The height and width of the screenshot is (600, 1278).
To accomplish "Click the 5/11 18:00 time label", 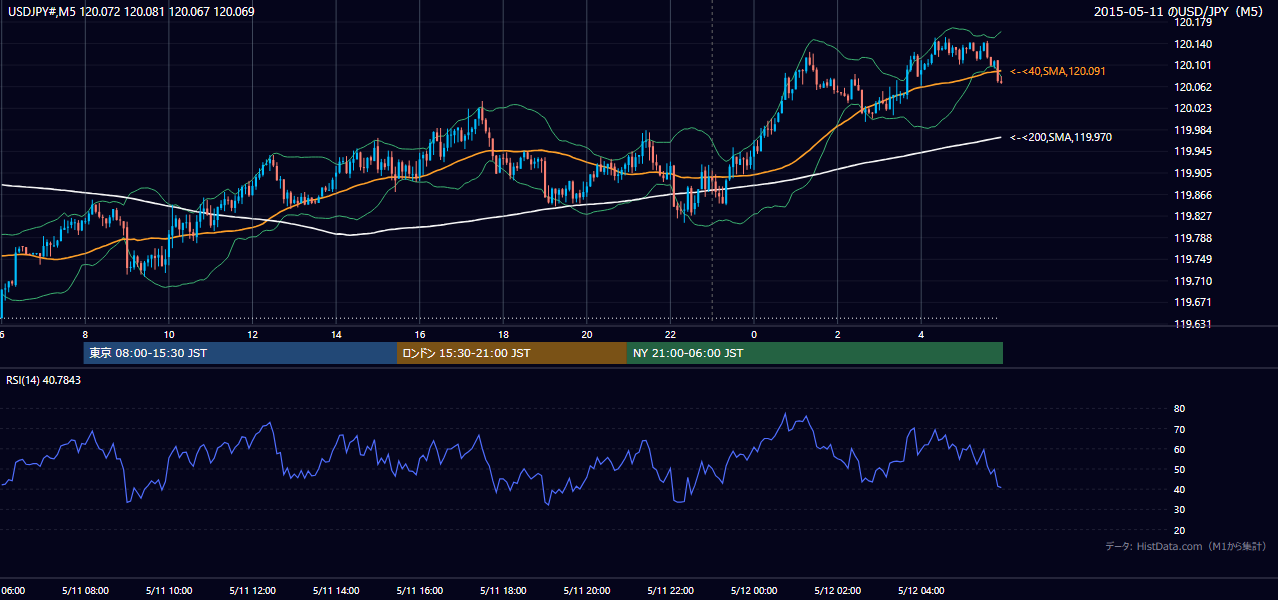I will click(504, 590).
